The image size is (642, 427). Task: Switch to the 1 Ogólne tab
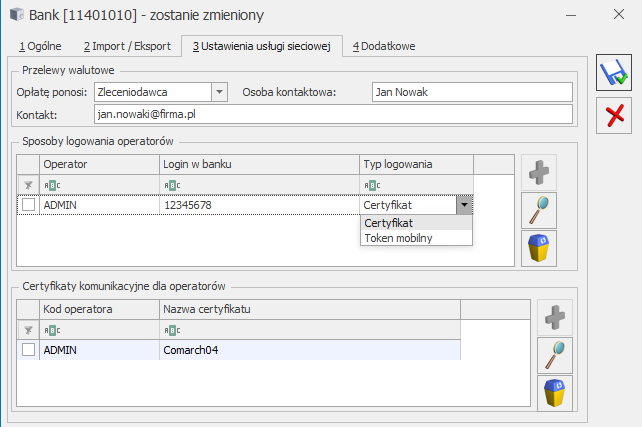(40, 46)
